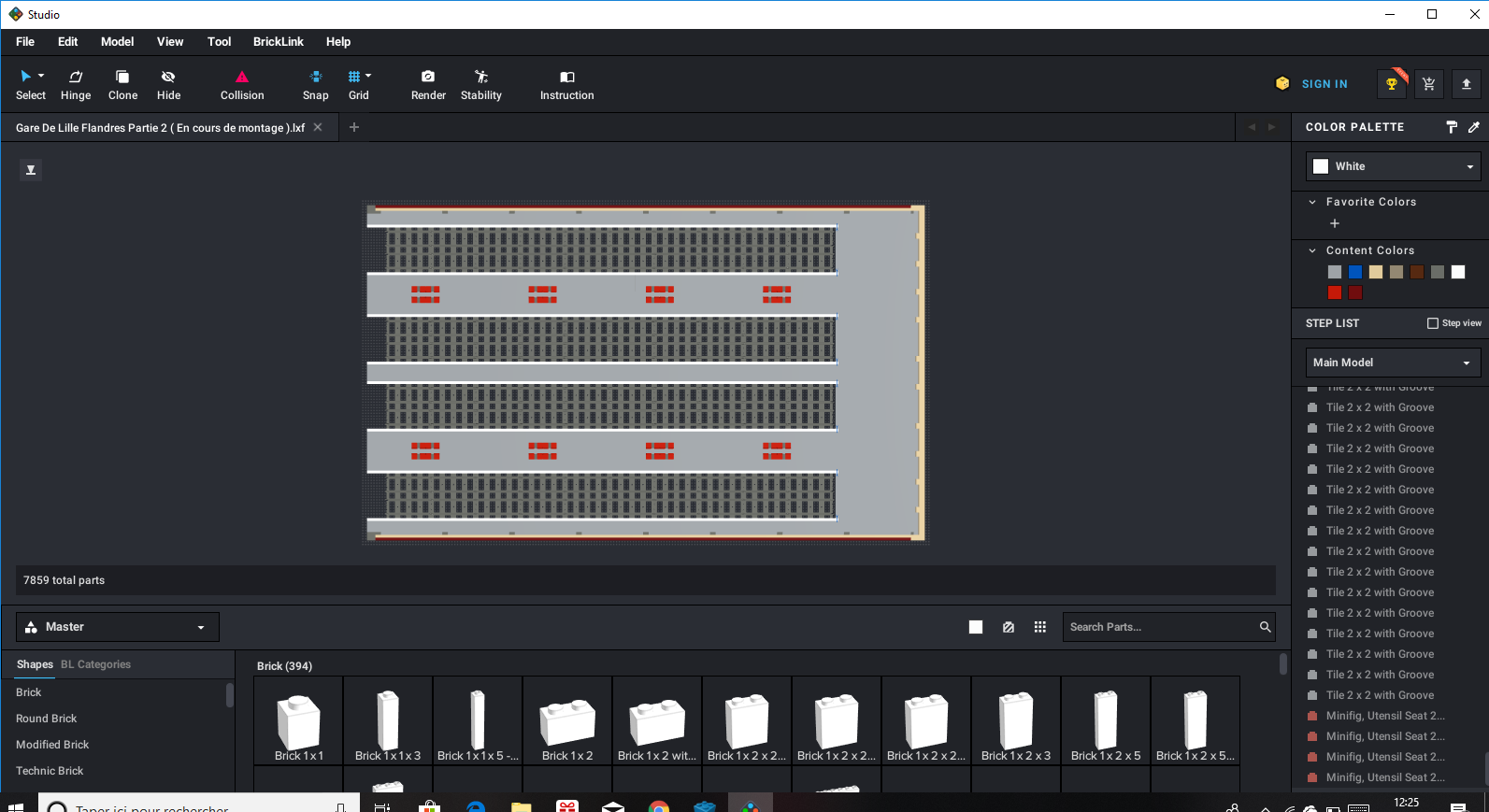Image resolution: width=1489 pixels, height=812 pixels.
Task: Toggle the hidden-parts filter icon by search
Action: click(x=1009, y=627)
